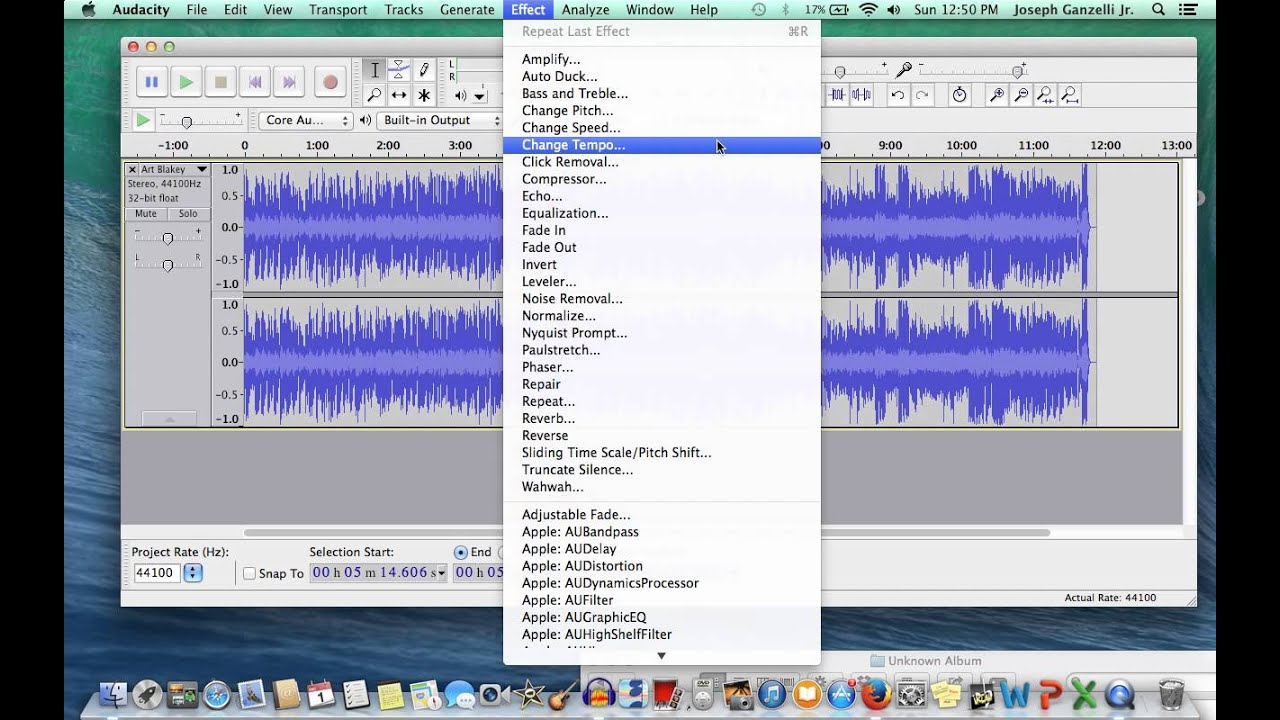Choose Truncate Silence... effect

[x=661, y=469]
